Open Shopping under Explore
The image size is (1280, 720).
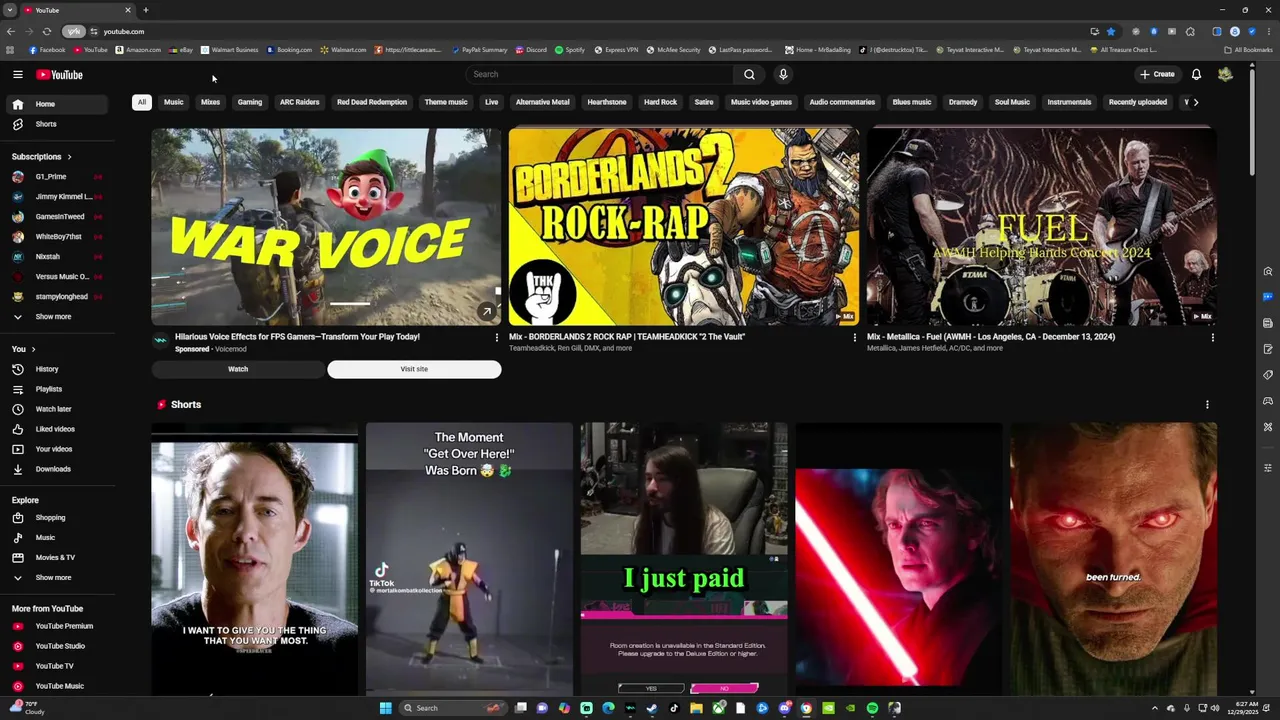pyautogui.click(x=58, y=518)
